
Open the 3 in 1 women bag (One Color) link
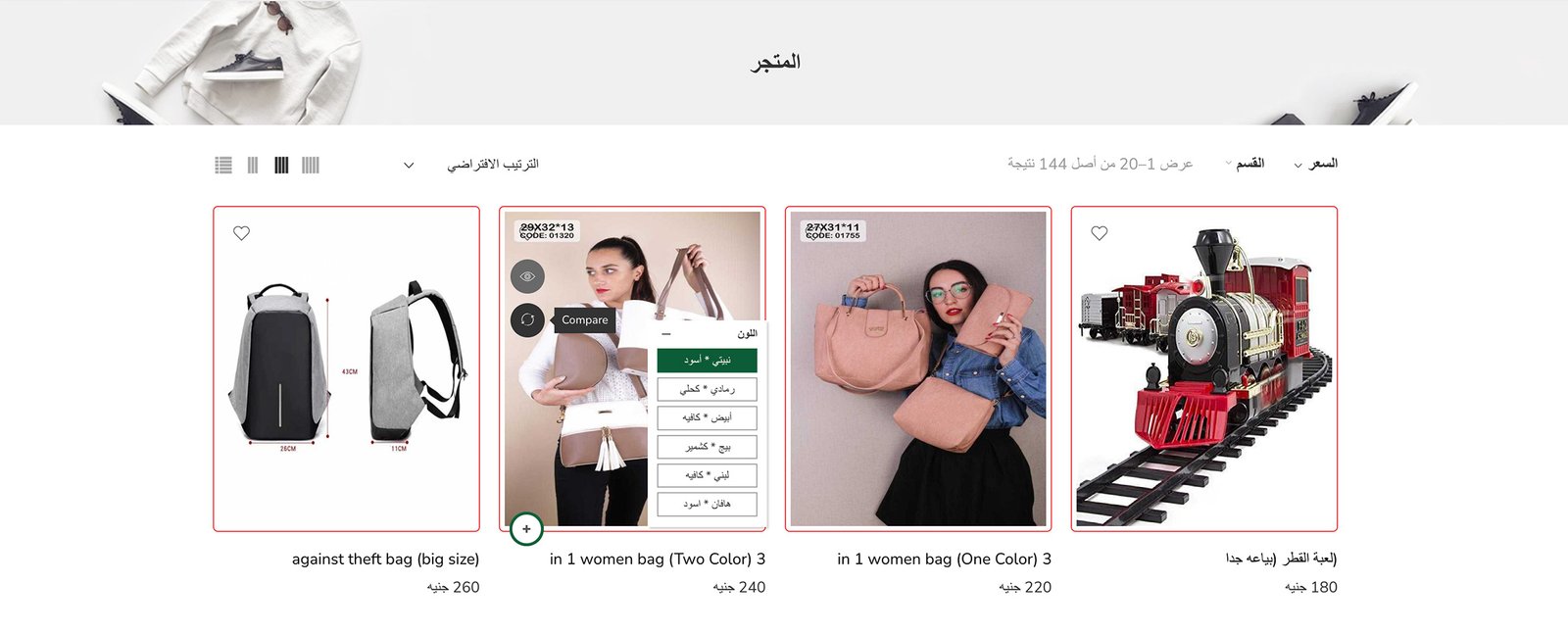coord(944,560)
